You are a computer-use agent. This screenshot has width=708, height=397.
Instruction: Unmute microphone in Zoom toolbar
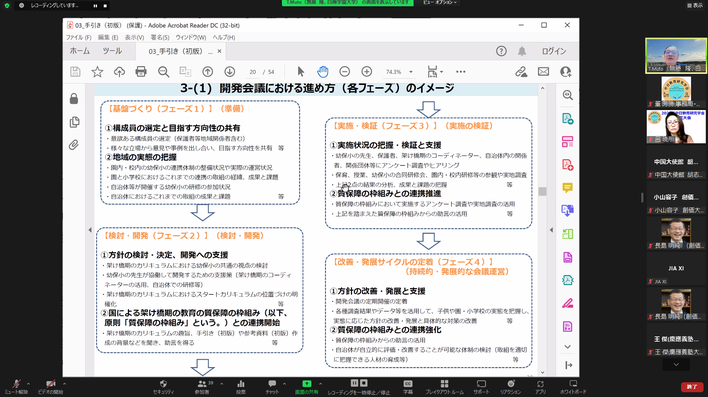click(x=16, y=387)
